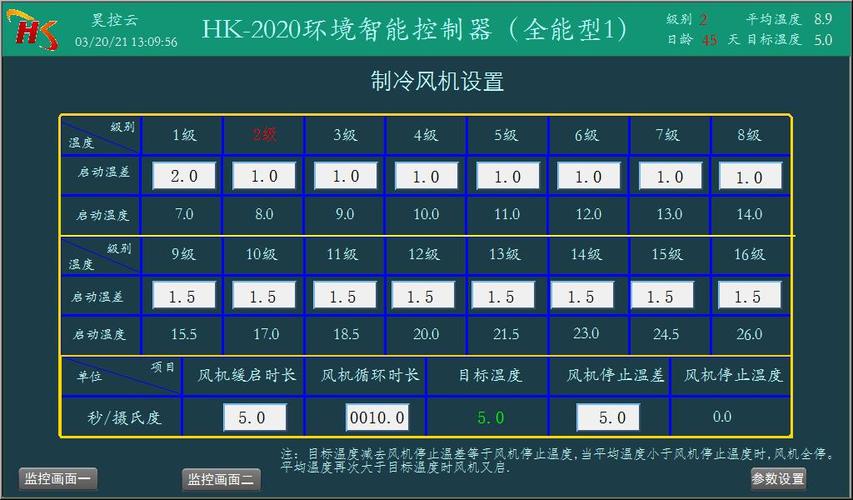Image resolution: width=853 pixels, height=500 pixels.
Task: Open 监控画面二 screen
Action: (220, 479)
